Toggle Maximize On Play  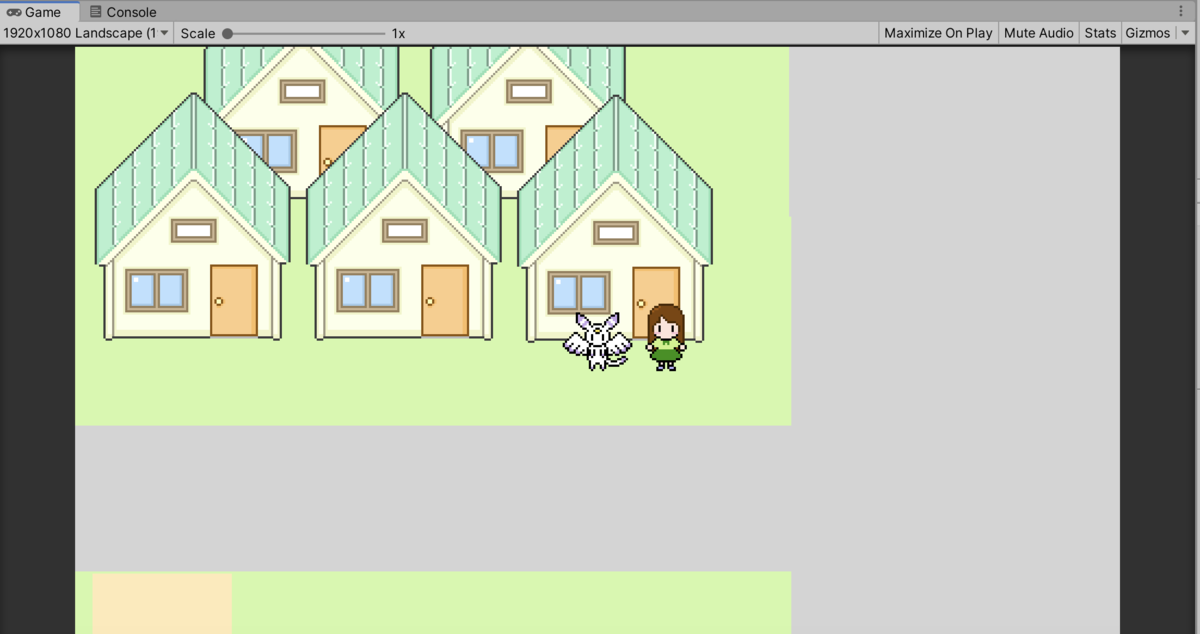pyautogui.click(x=938, y=33)
